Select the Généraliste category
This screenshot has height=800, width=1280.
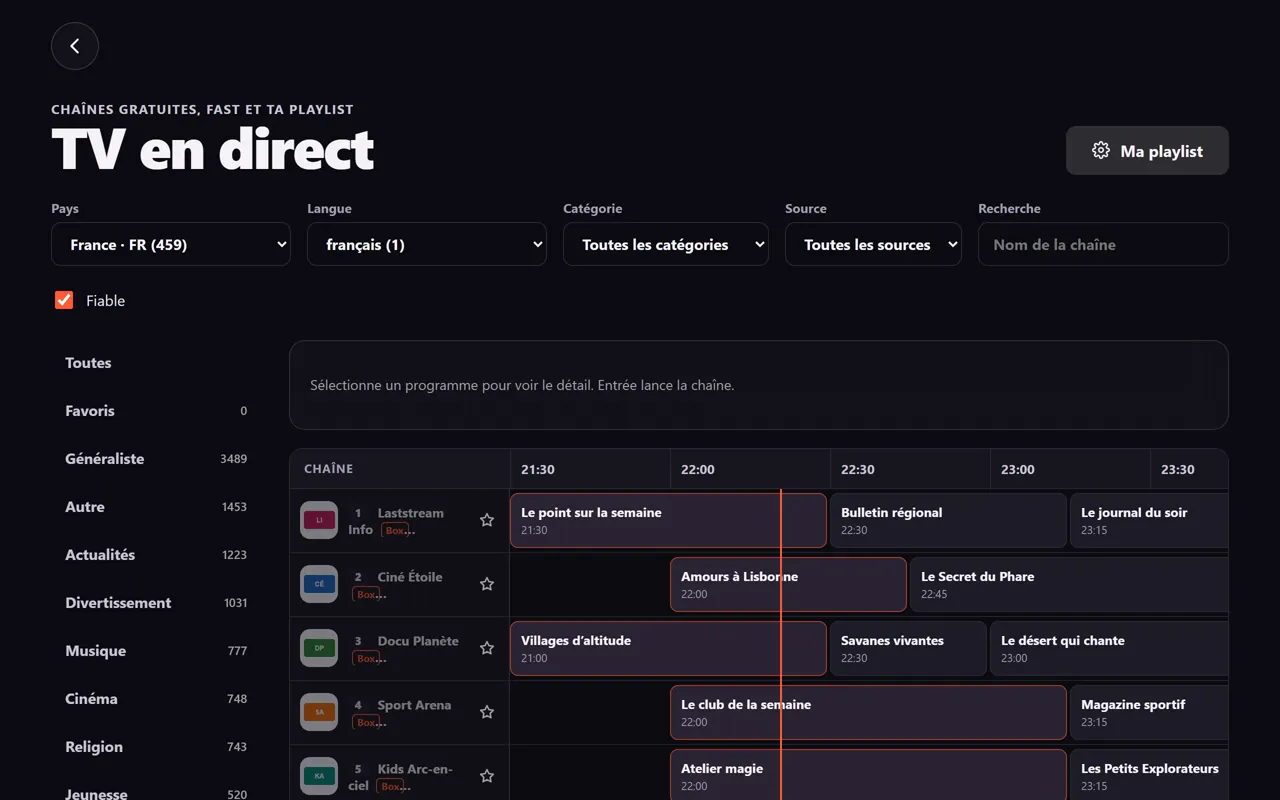156,459
